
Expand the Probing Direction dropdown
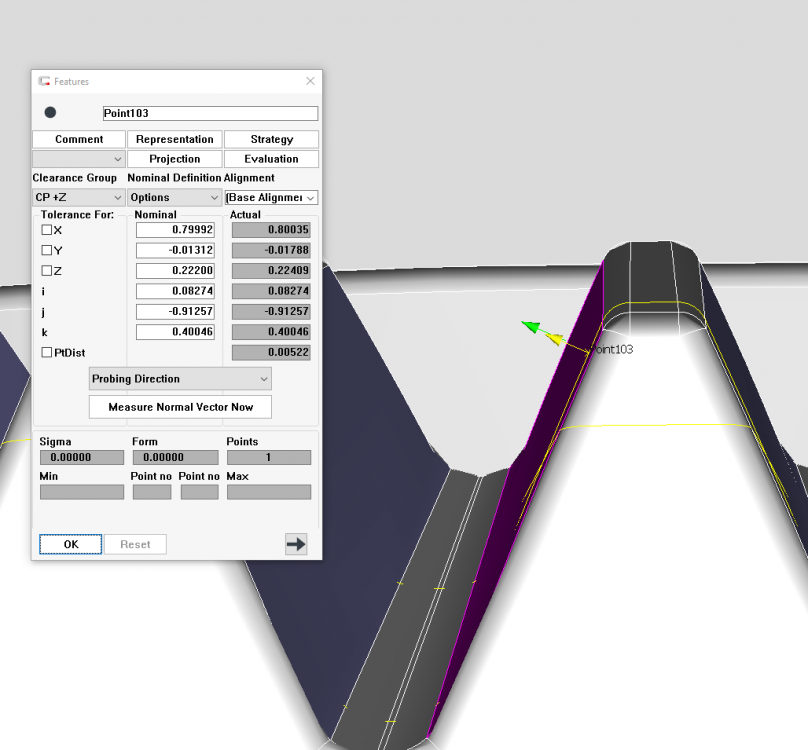180,379
